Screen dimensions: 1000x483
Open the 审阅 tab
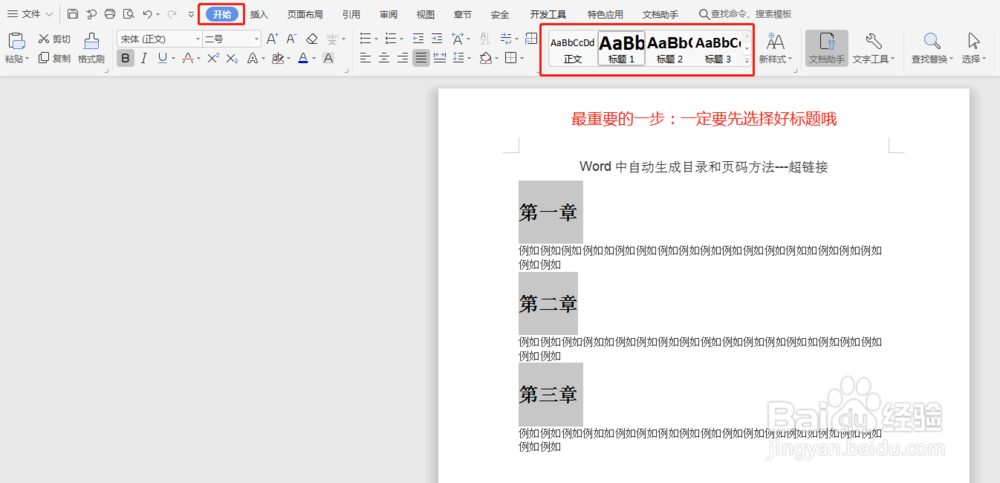pos(388,14)
